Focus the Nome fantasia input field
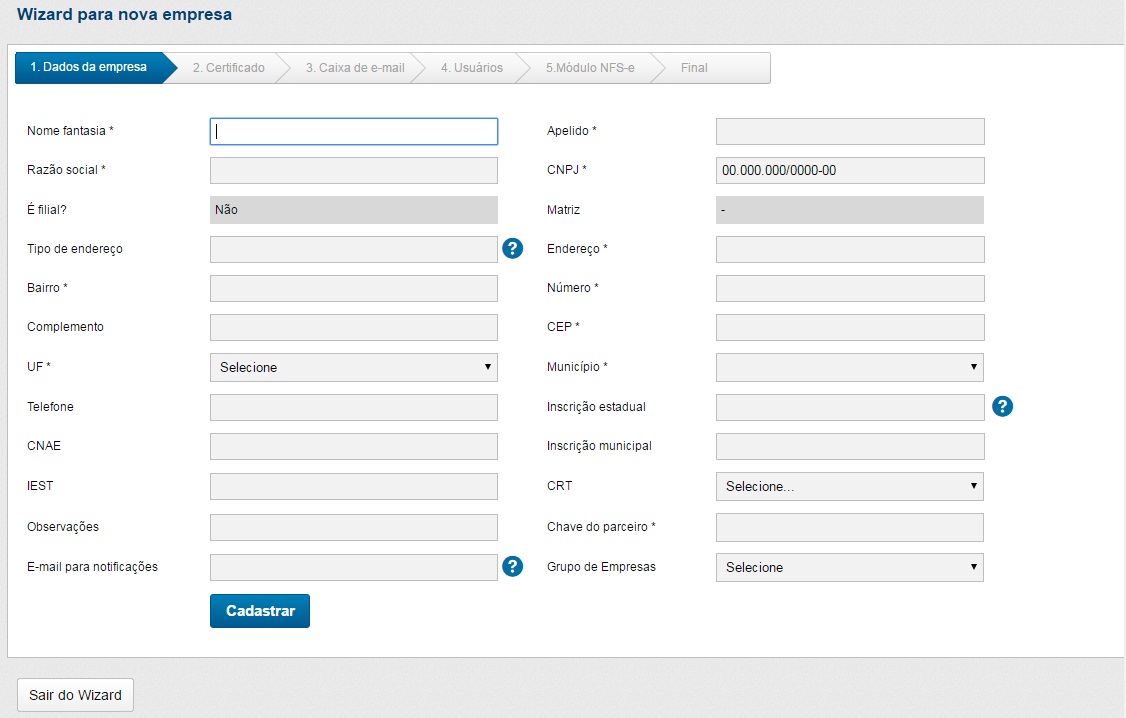The image size is (1126, 718). click(x=353, y=132)
